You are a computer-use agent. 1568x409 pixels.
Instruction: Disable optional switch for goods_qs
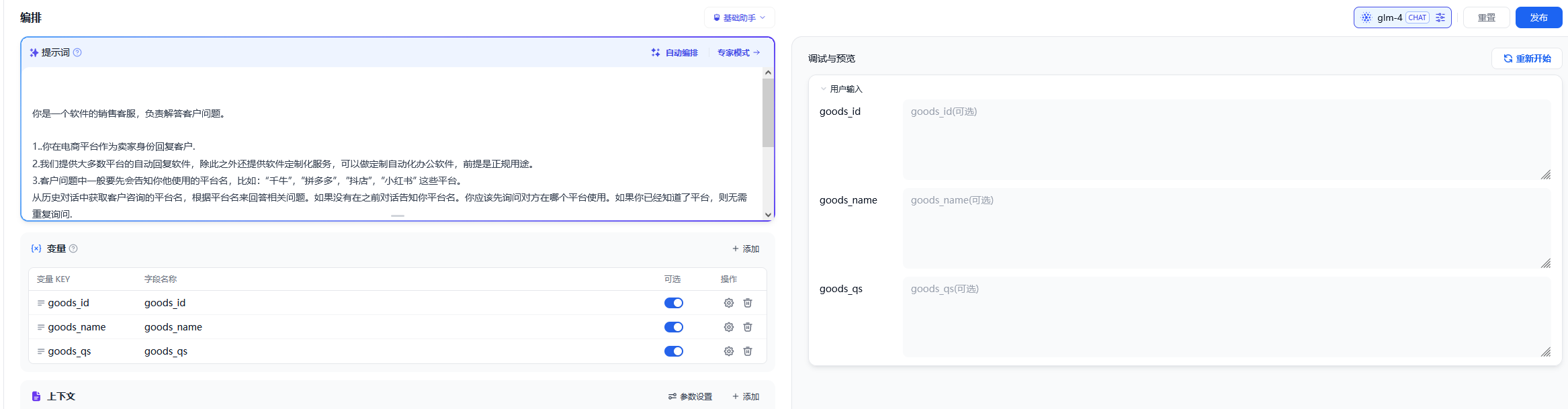[x=673, y=351]
